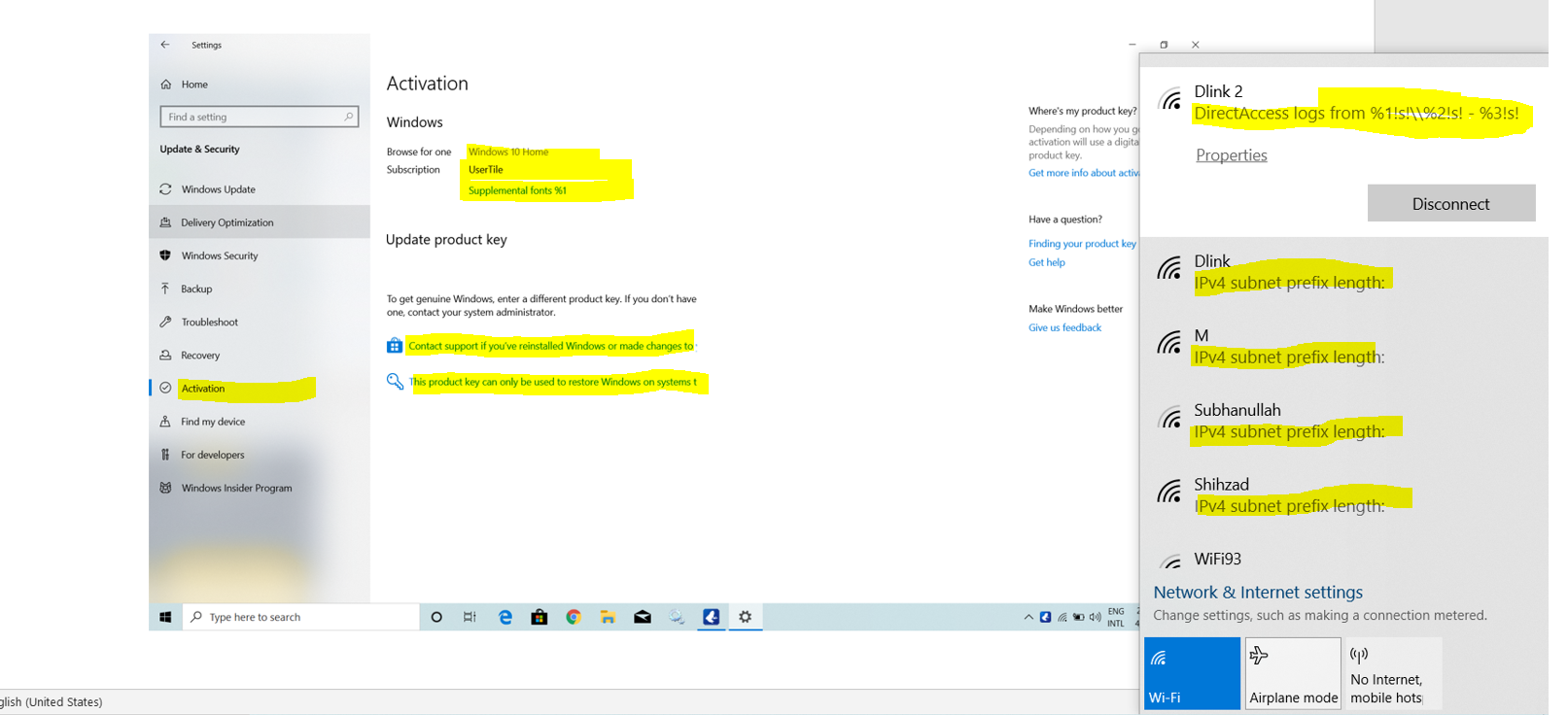The height and width of the screenshot is (715, 1568).
Task: Click ENG INTL language indicator
Action: click(x=1116, y=618)
